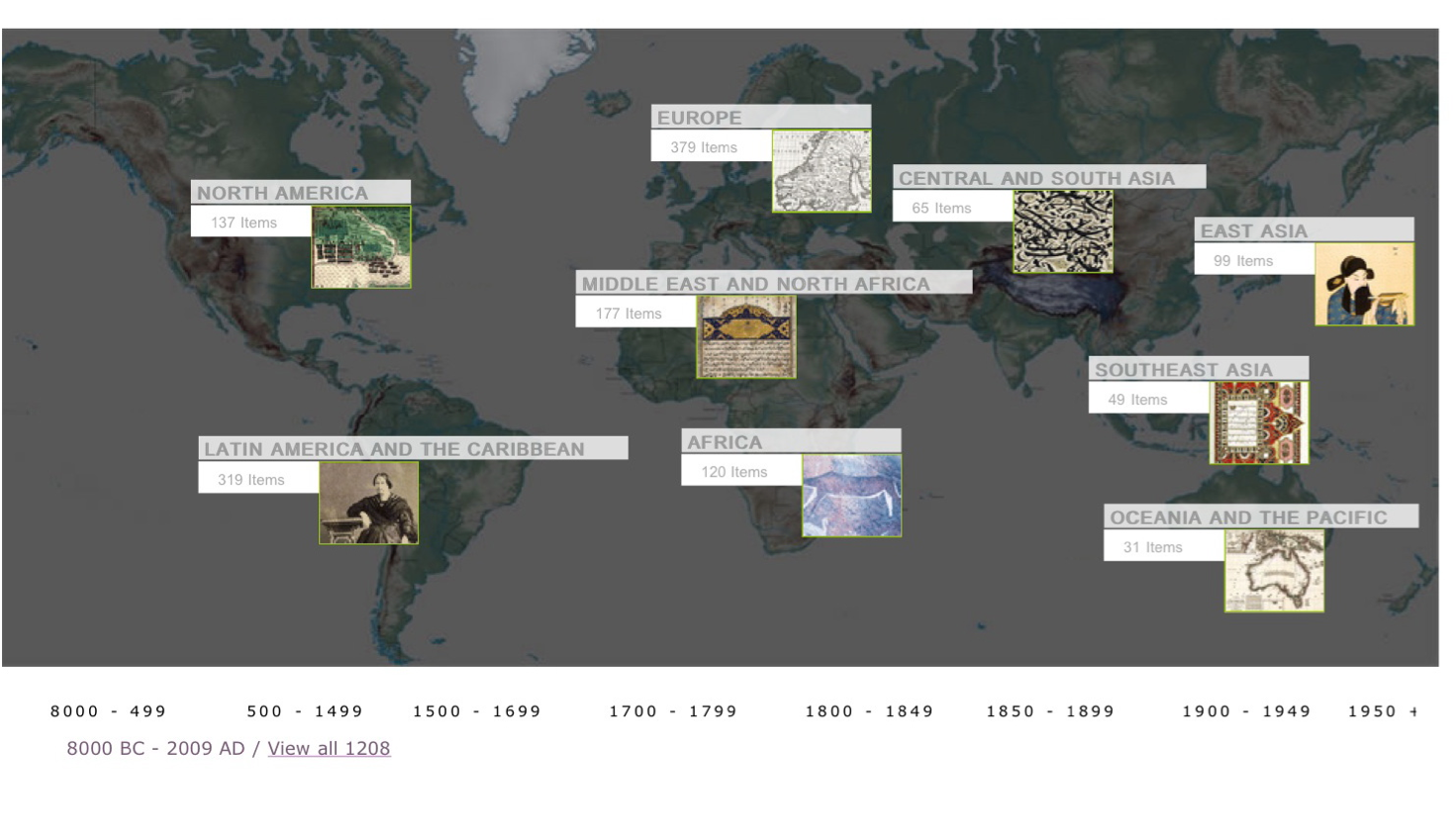This screenshot has width=1456, height=835.
Task: Open the Europe map thumbnail
Action: click(822, 171)
